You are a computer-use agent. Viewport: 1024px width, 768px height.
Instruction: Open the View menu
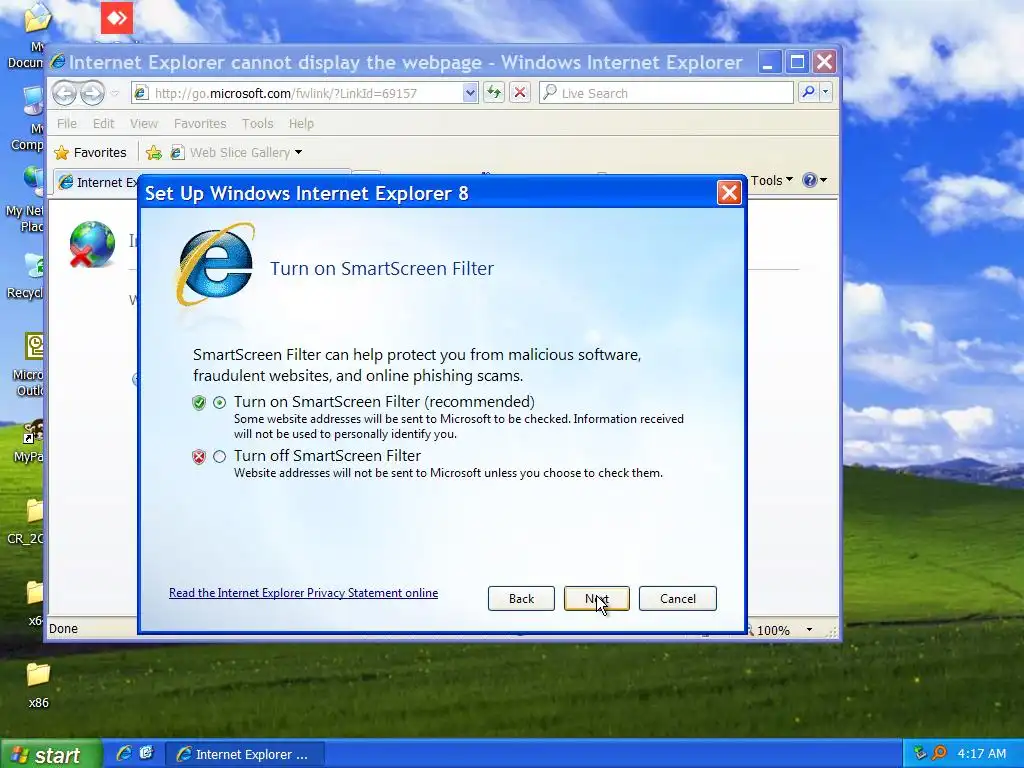(x=144, y=123)
